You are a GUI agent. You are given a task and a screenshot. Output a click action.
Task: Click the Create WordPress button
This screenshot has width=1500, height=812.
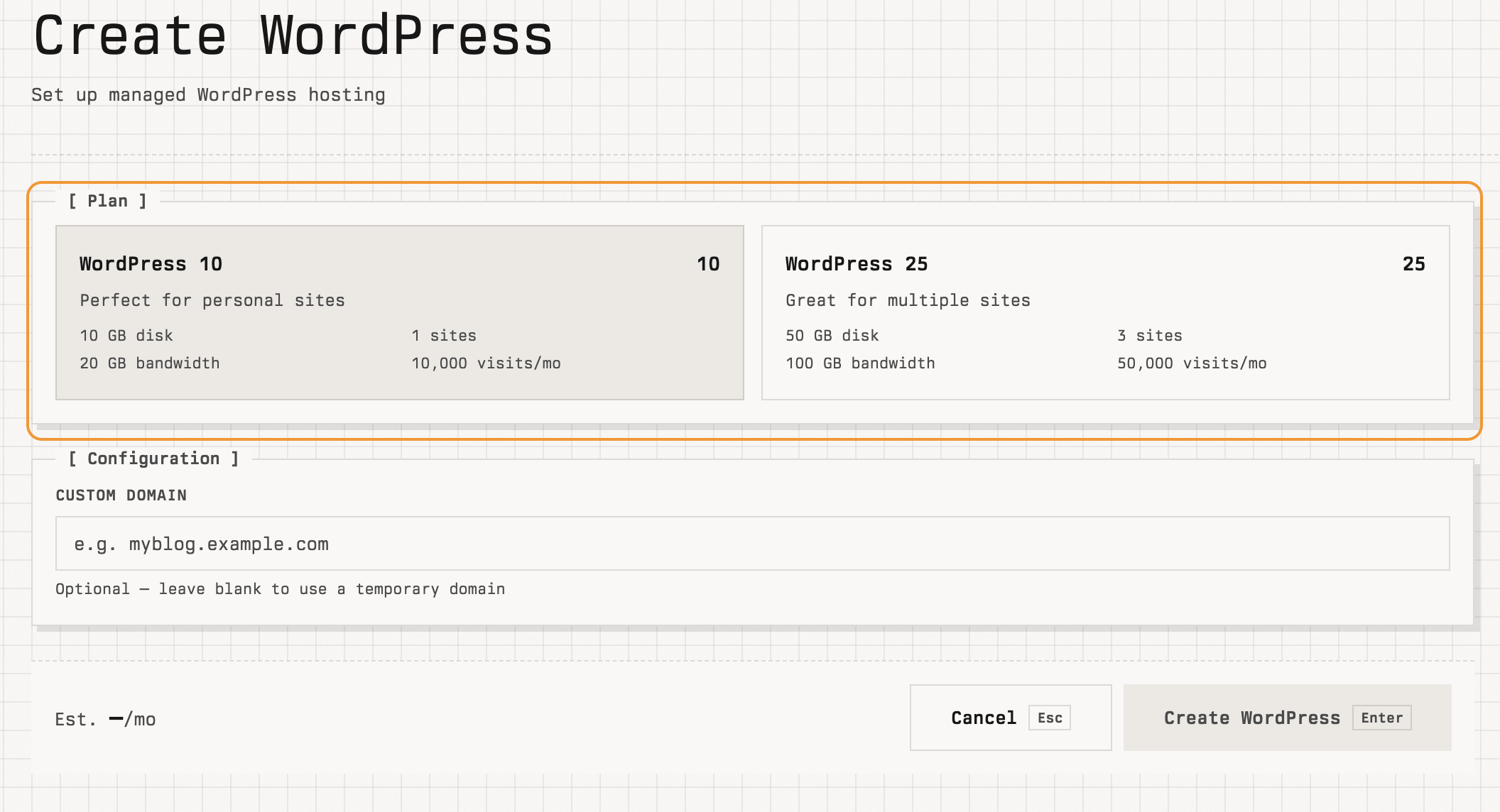click(x=1288, y=718)
